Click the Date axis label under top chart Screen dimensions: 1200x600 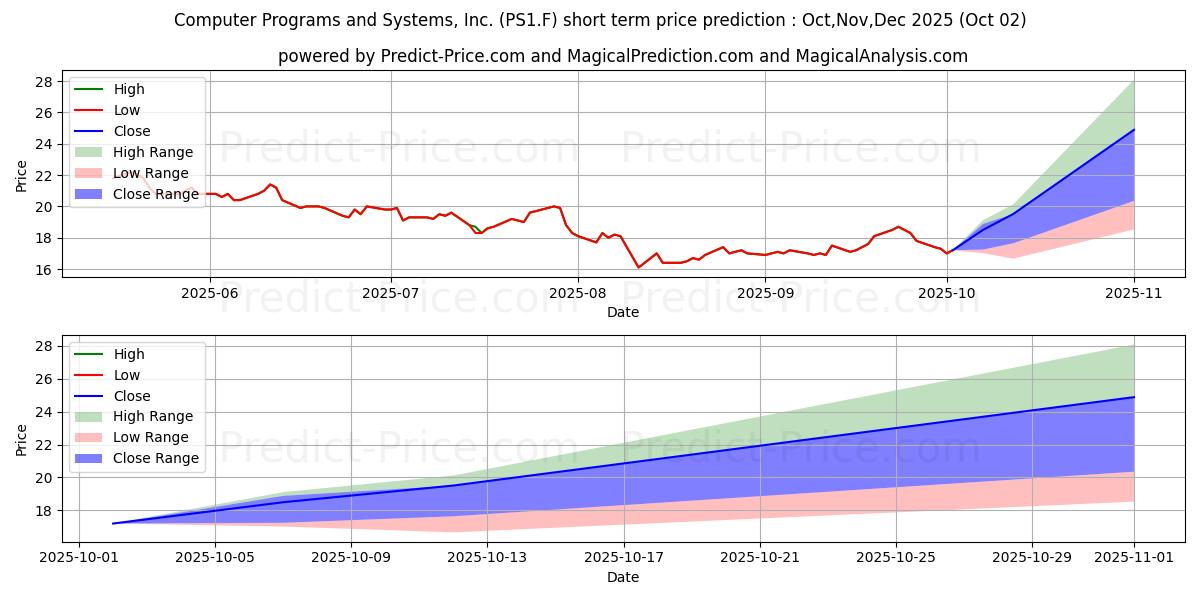pos(622,312)
